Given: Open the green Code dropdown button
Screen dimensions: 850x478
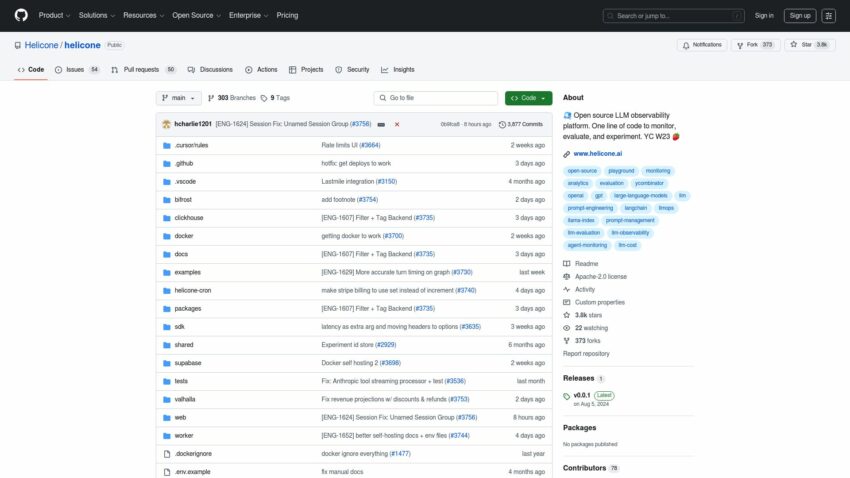Looking at the screenshot, I should [x=529, y=98].
